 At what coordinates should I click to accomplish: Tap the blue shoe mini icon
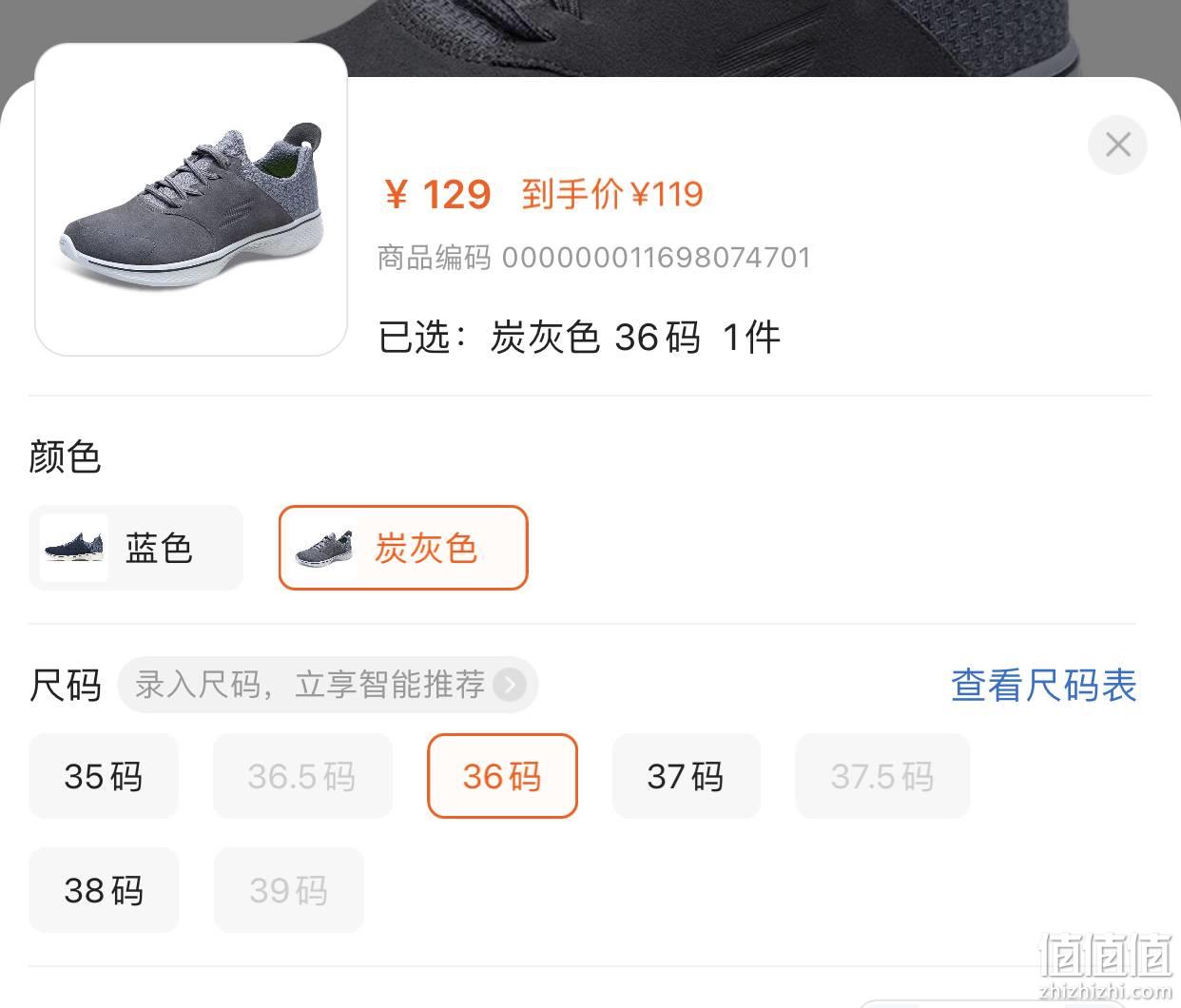tap(74, 548)
